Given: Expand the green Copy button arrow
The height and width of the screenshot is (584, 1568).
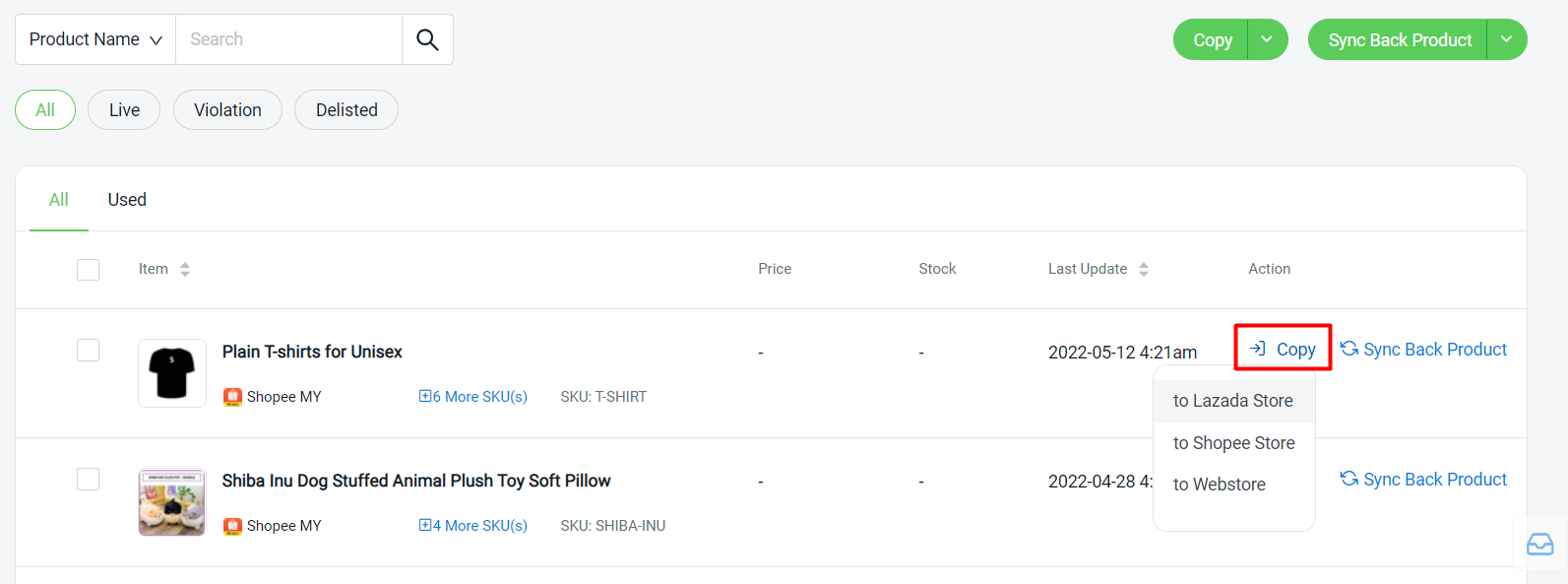Looking at the screenshot, I should click(1267, 39).
